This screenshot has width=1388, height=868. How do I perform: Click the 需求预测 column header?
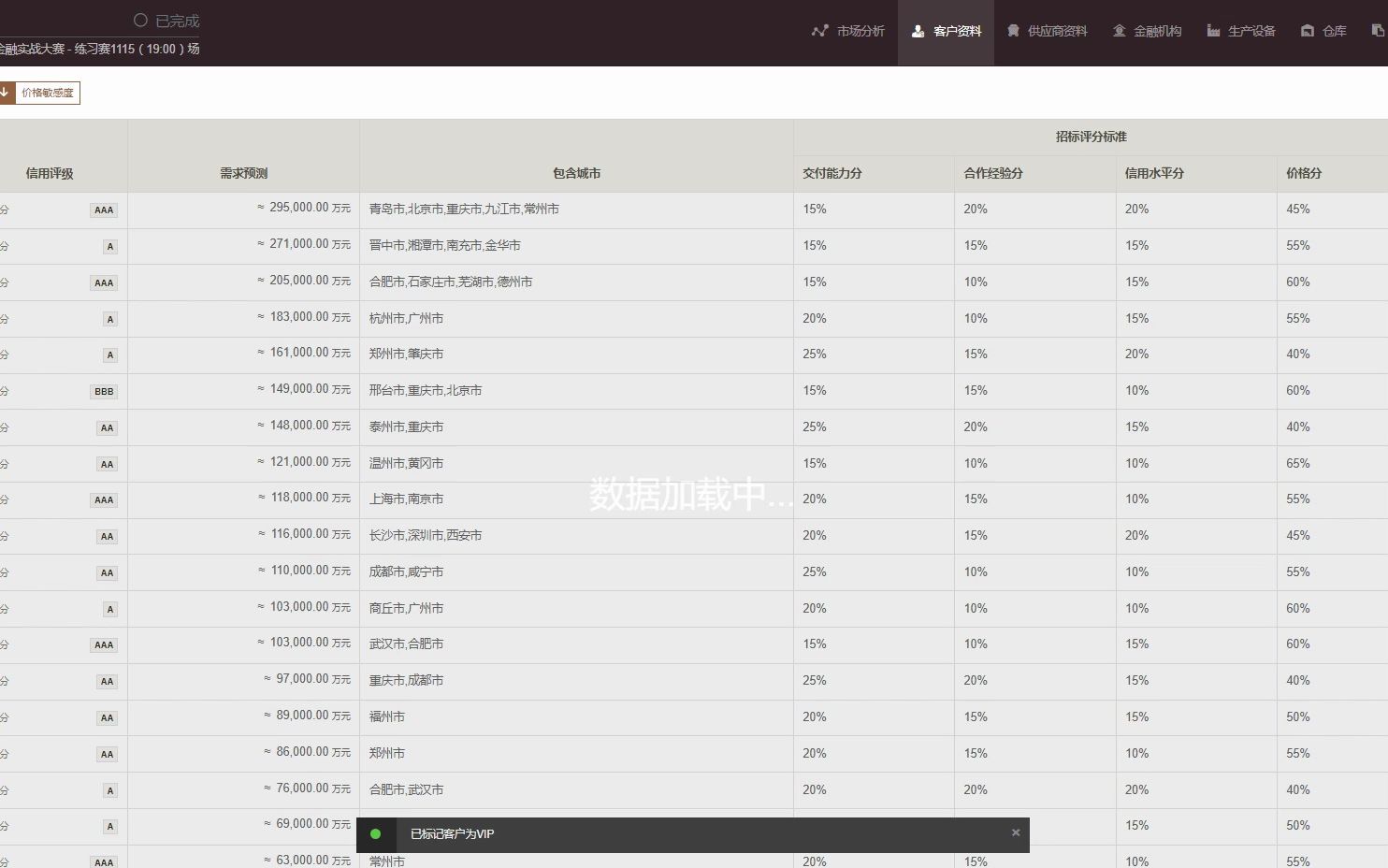pyautogui.click(x=243, y=173)
